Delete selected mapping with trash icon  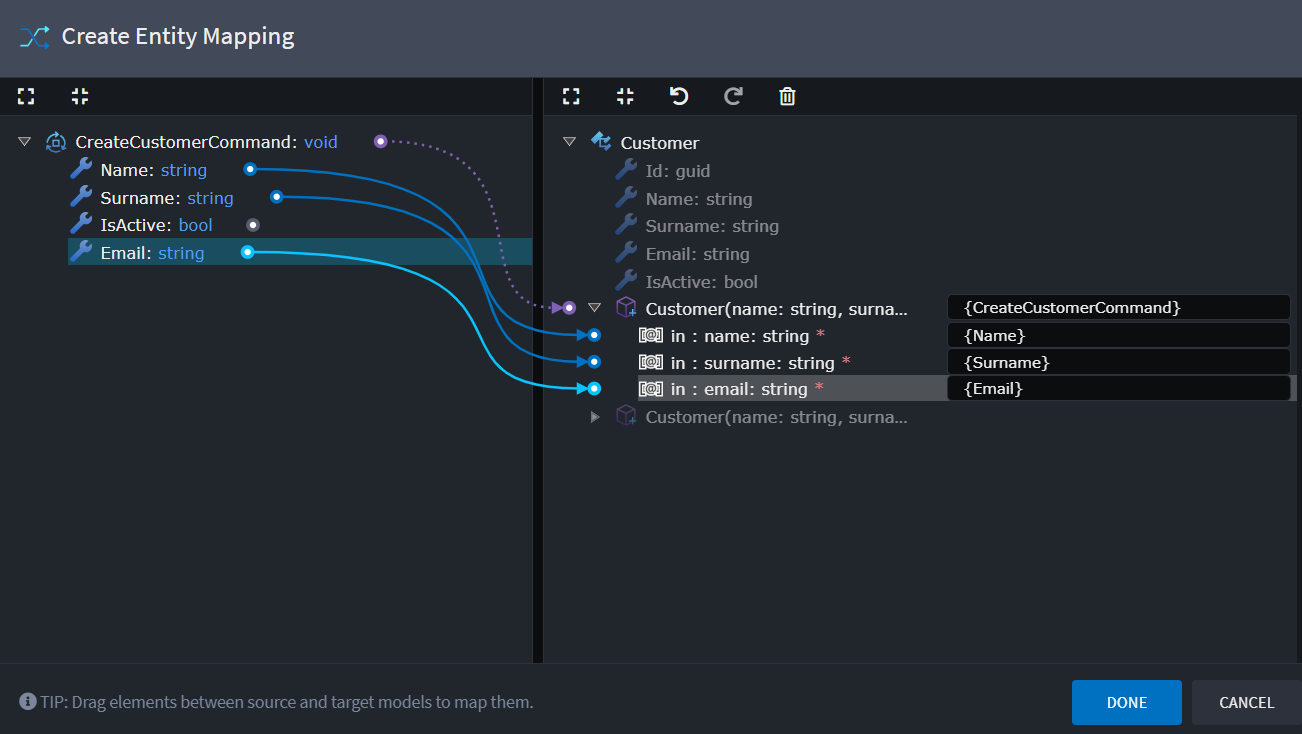[x=787, y=96]
